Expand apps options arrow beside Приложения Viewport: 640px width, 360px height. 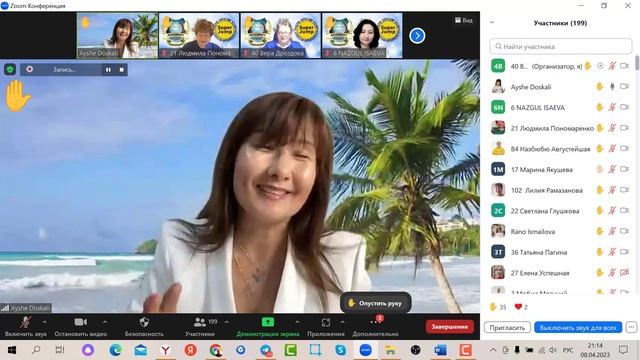pyautogui.click(x=342, y=322)
